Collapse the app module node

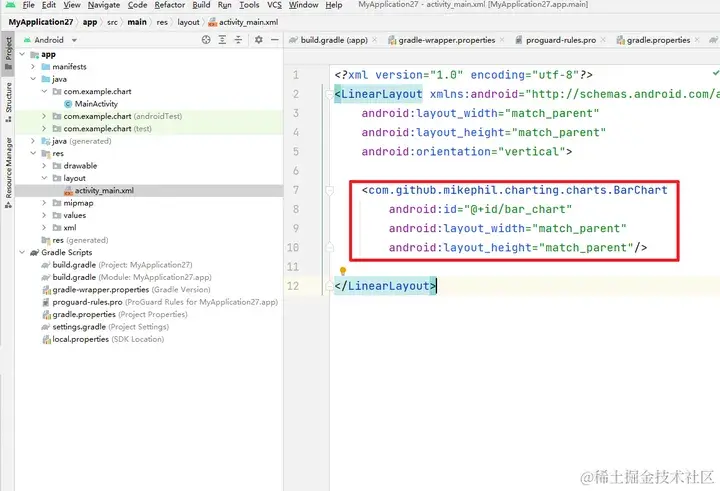[22, 54]
